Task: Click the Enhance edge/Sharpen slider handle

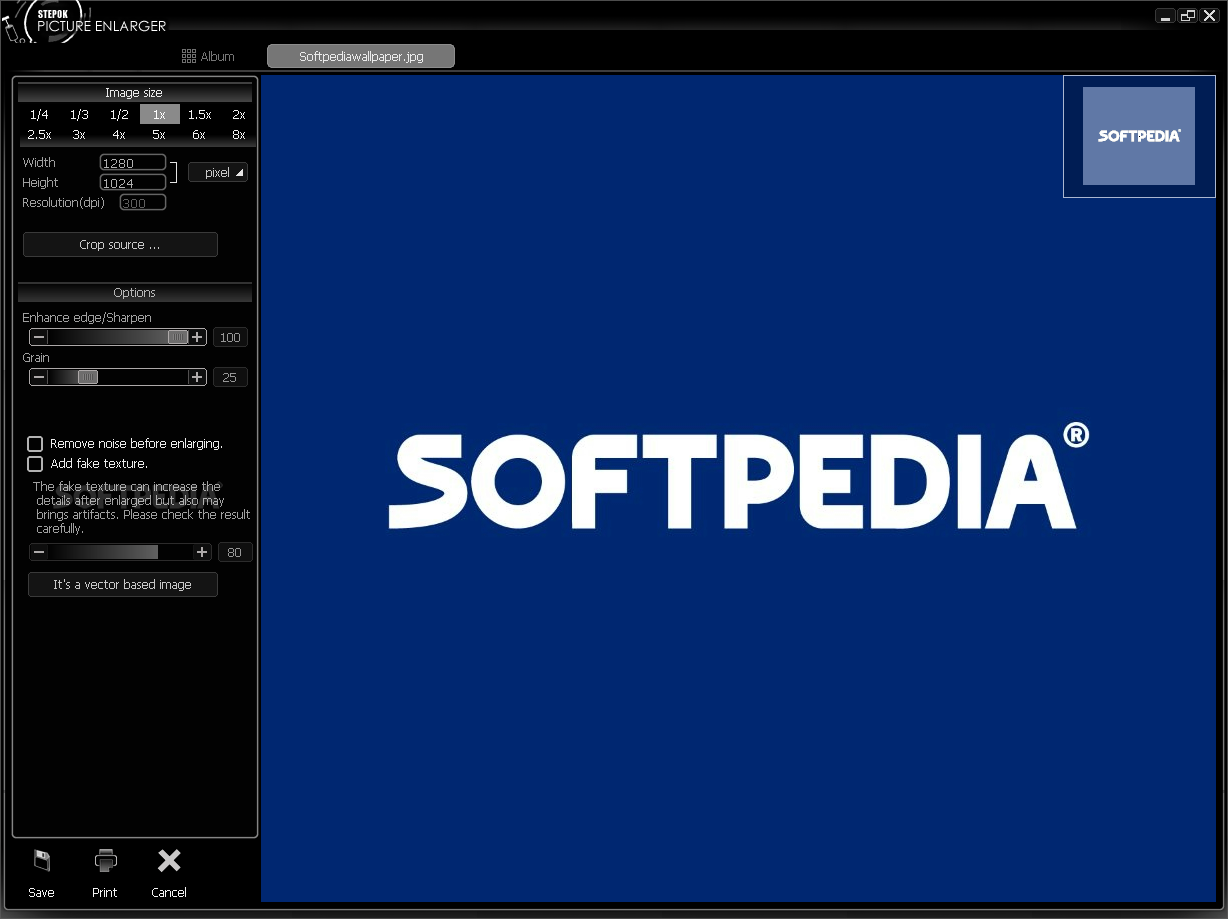Action: (x=178, y=337)
